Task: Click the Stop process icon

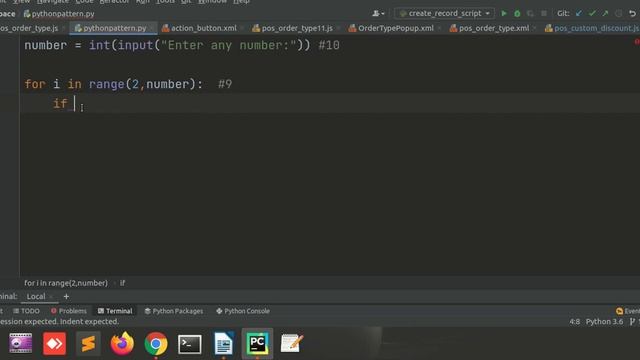Action: tap(544, 13)
